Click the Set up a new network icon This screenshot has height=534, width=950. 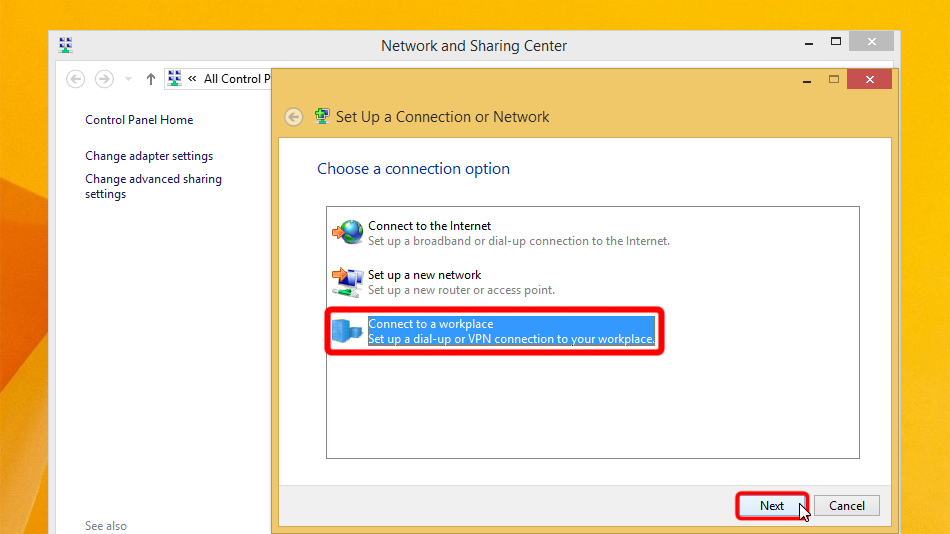coord(347,282)
